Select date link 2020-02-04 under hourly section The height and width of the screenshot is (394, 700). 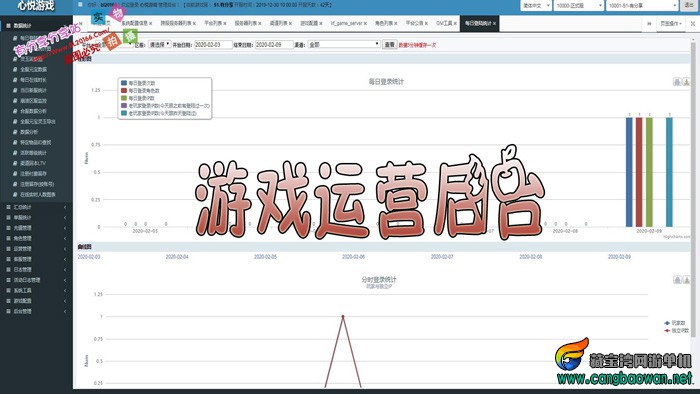tap(177, 257)
